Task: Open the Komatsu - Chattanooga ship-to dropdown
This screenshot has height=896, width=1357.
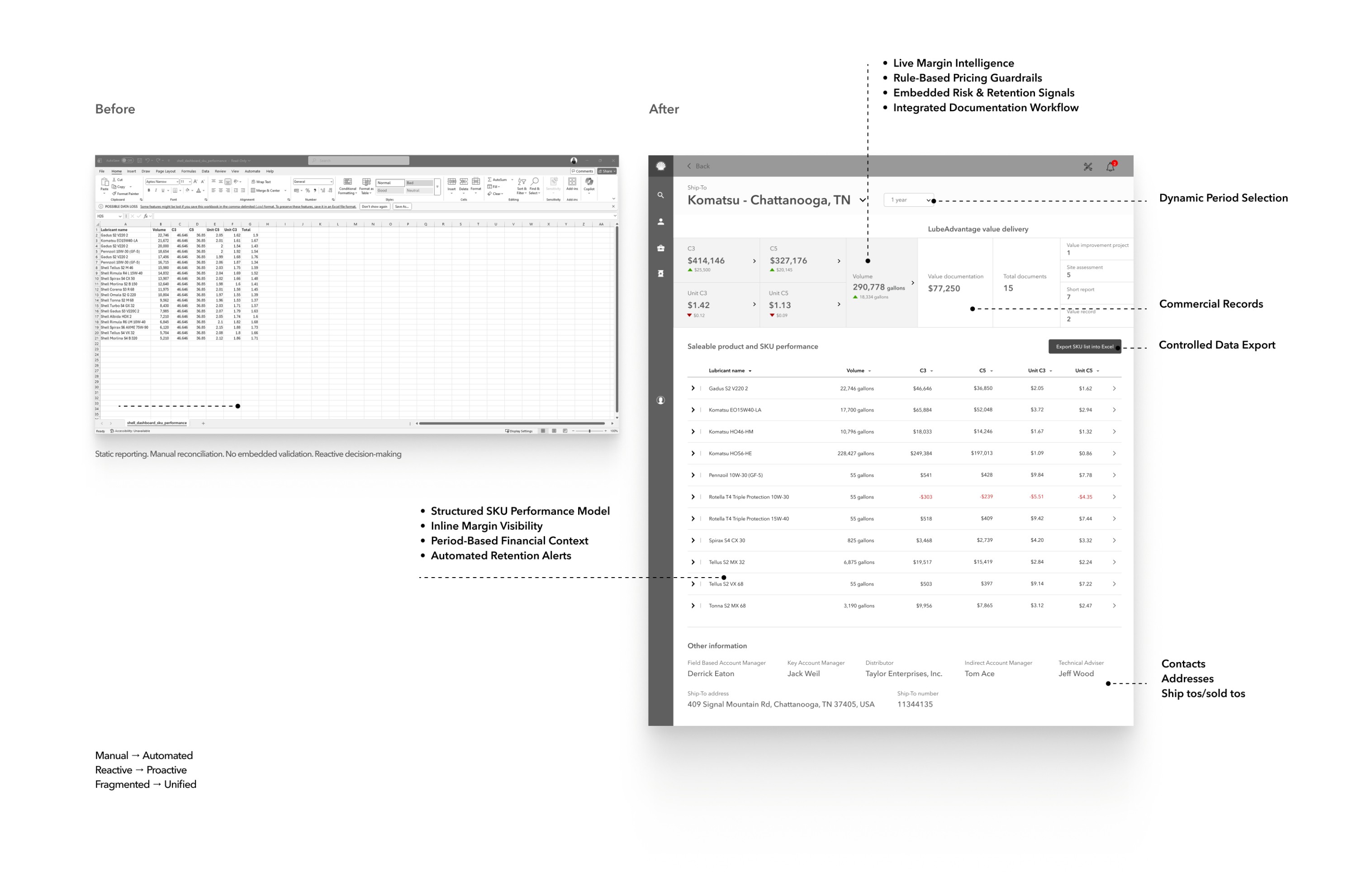Action: pos(863,200)
